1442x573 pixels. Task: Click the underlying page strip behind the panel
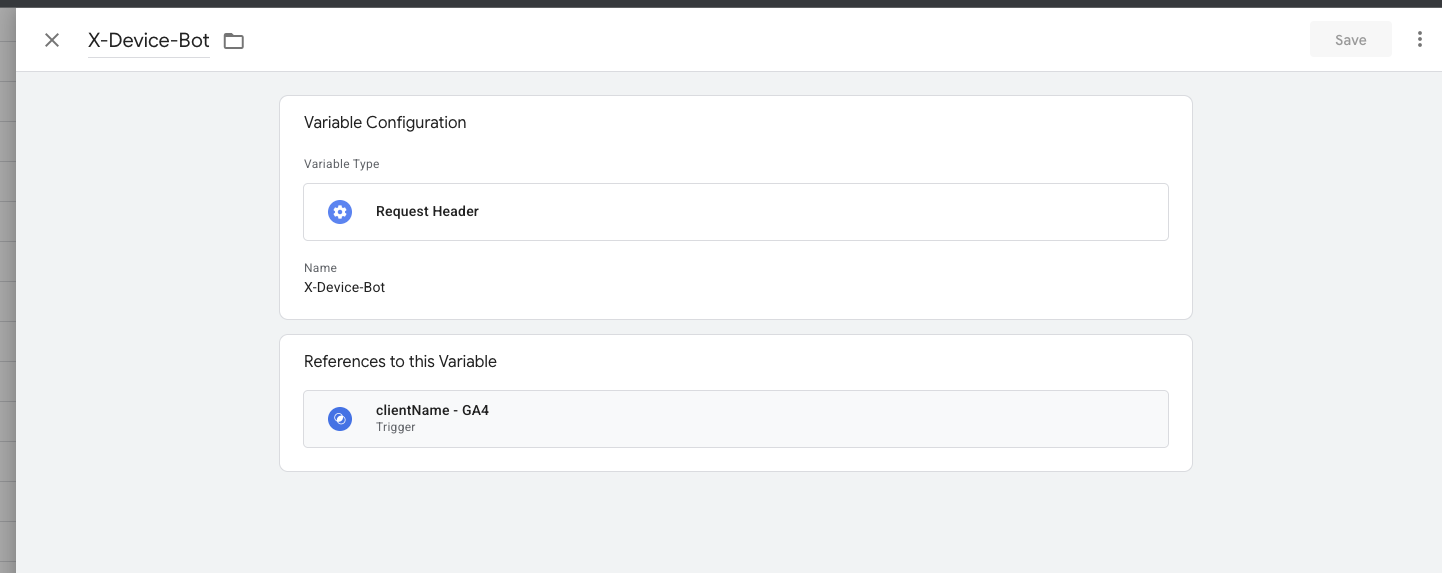[7, 300]
